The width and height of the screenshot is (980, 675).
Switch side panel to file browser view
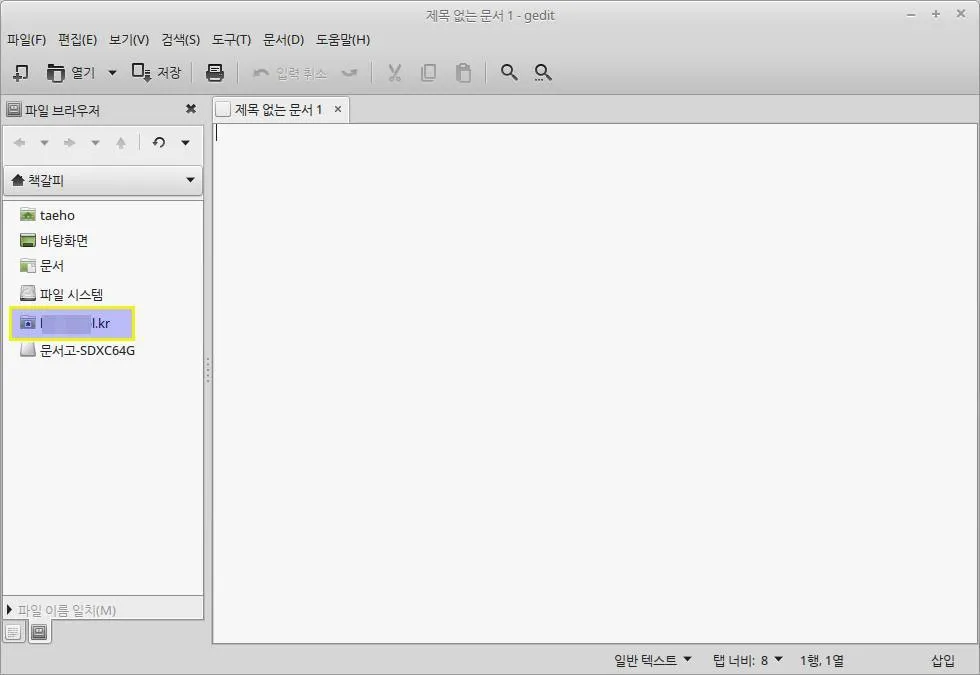[38, 632]
